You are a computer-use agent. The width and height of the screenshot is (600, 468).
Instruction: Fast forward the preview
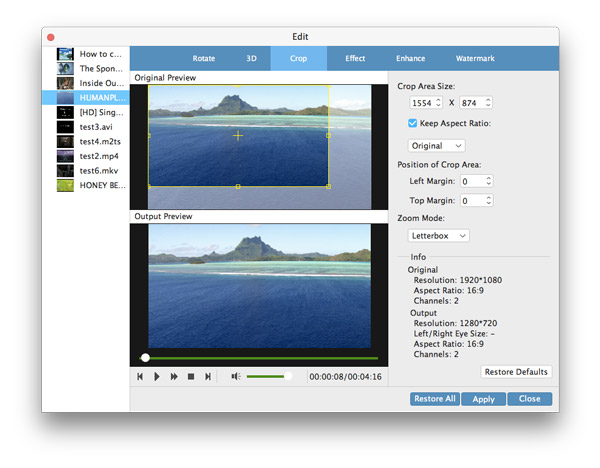174,377
